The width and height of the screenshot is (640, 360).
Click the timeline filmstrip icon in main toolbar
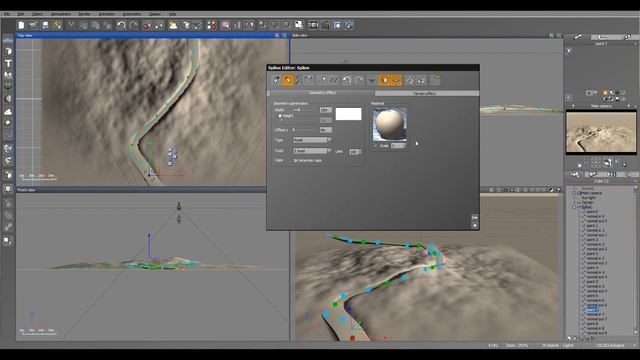click(313, 25)
